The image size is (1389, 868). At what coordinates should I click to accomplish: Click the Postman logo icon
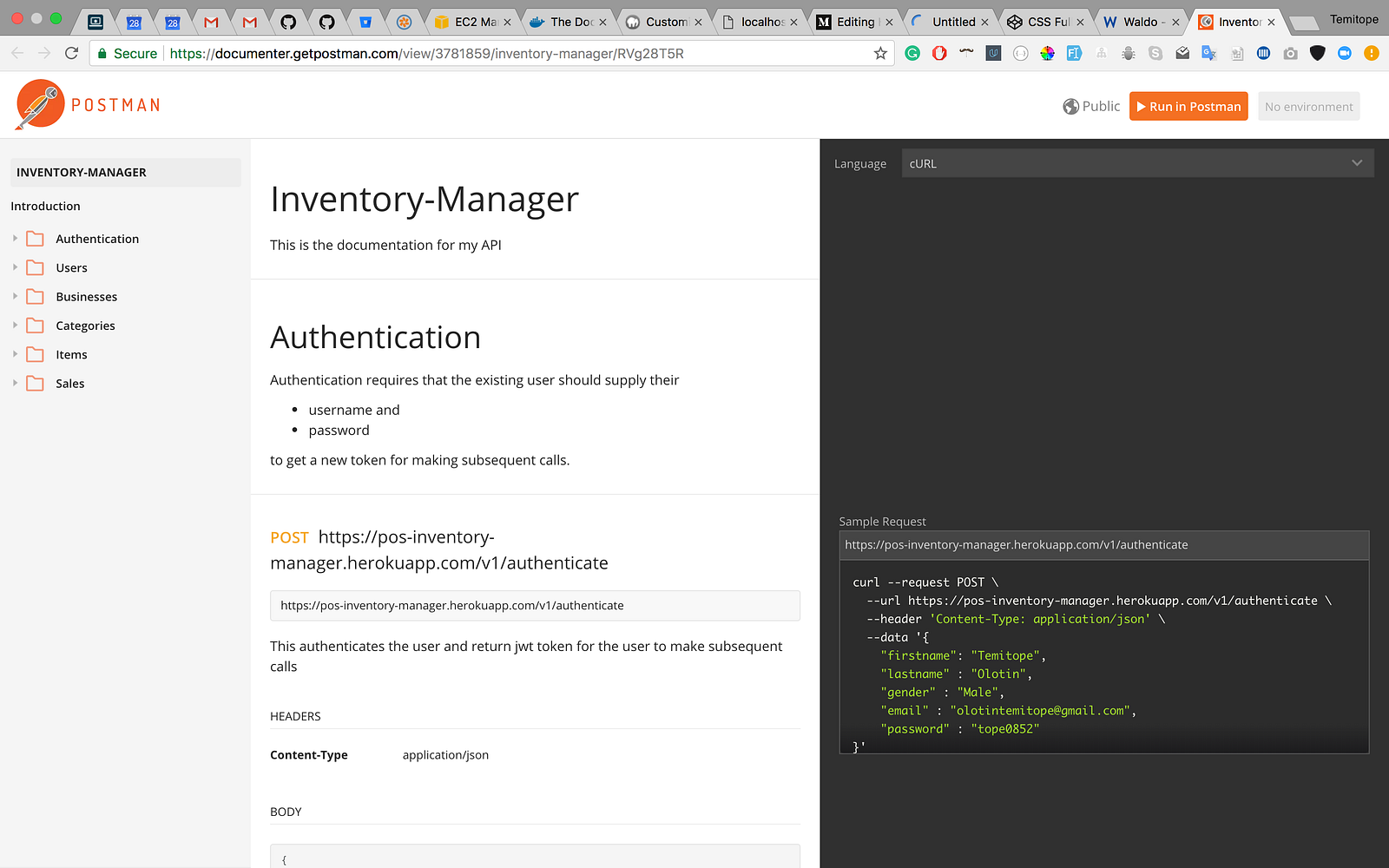40,104
